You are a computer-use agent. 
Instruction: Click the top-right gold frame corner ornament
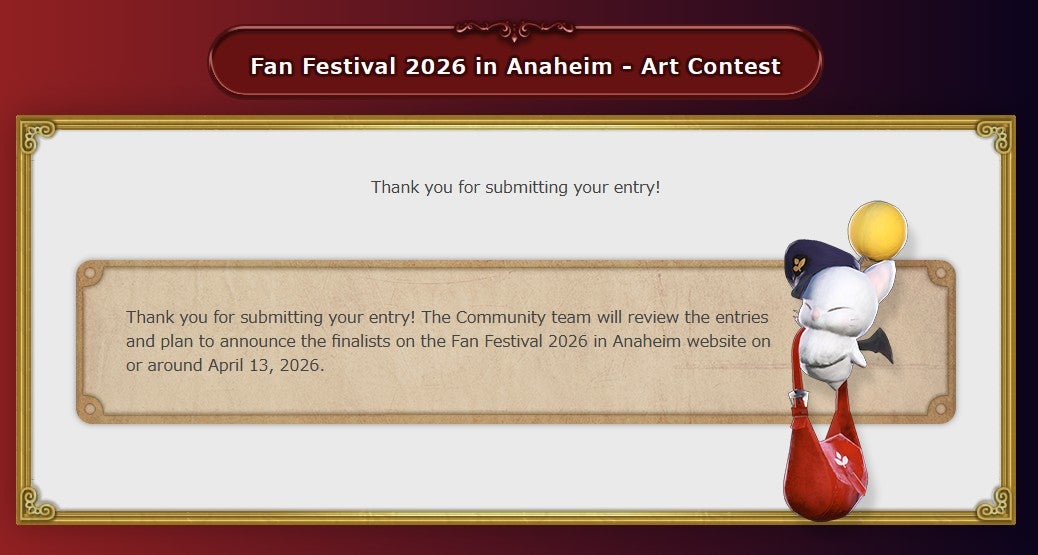point(996,136)
